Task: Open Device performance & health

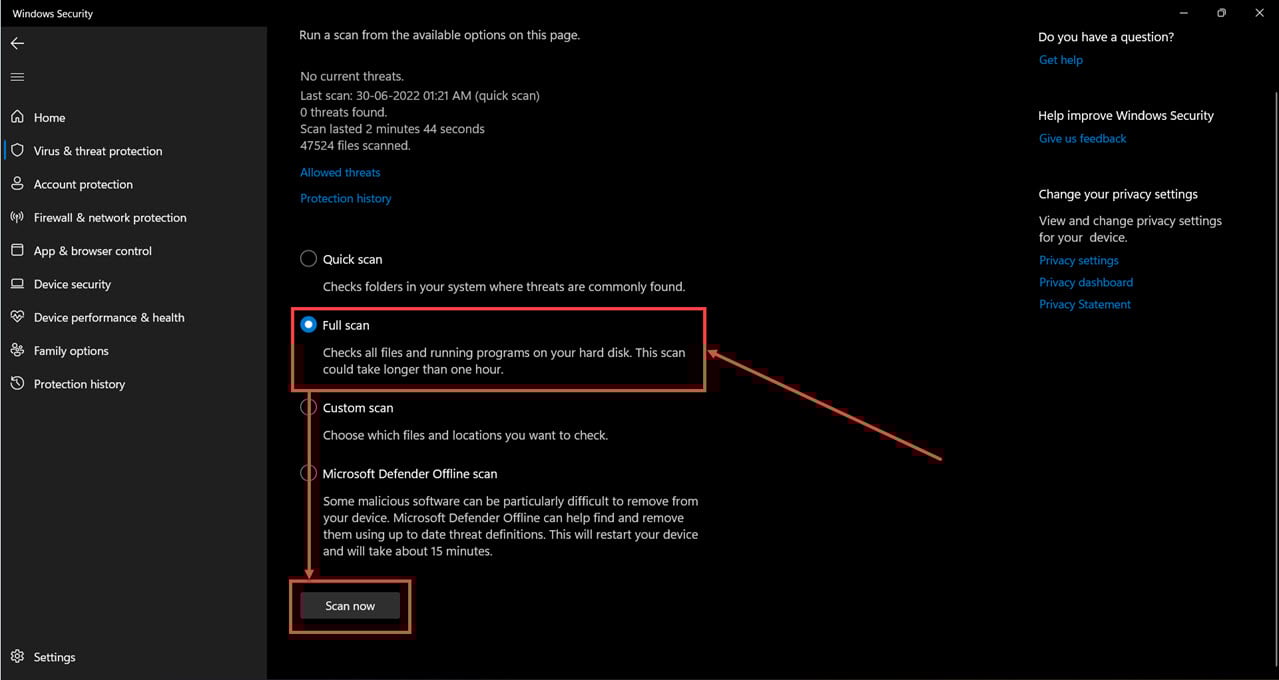Action: [108, 317]
